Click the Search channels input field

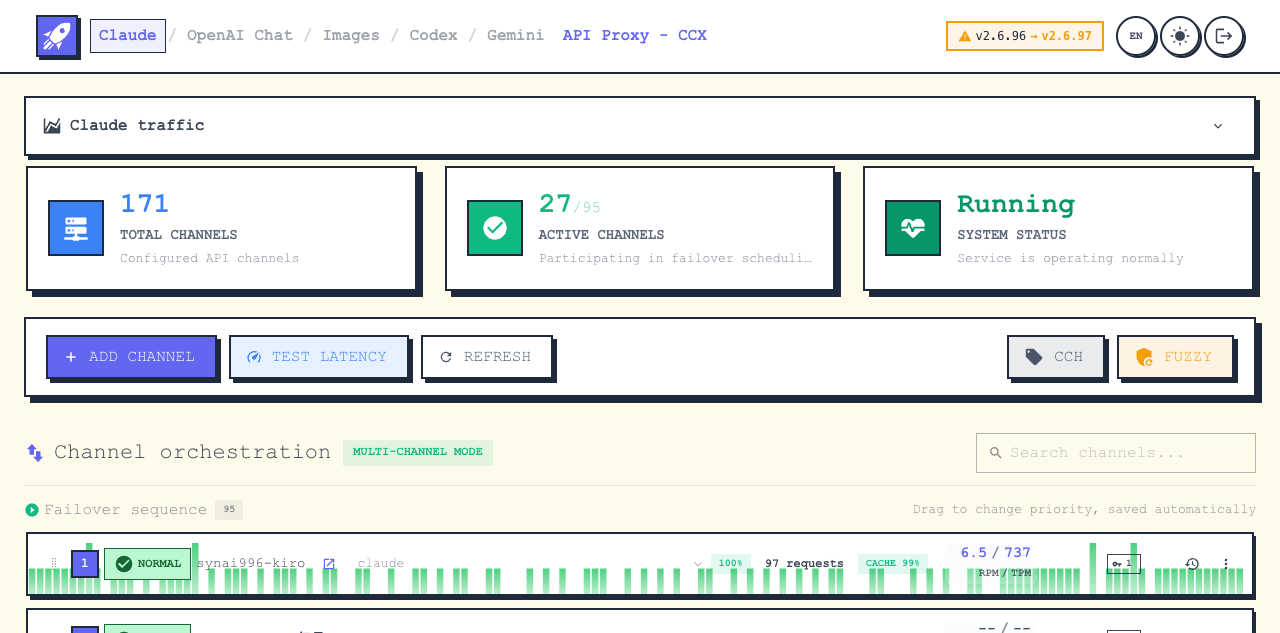tap(1116, 453)
